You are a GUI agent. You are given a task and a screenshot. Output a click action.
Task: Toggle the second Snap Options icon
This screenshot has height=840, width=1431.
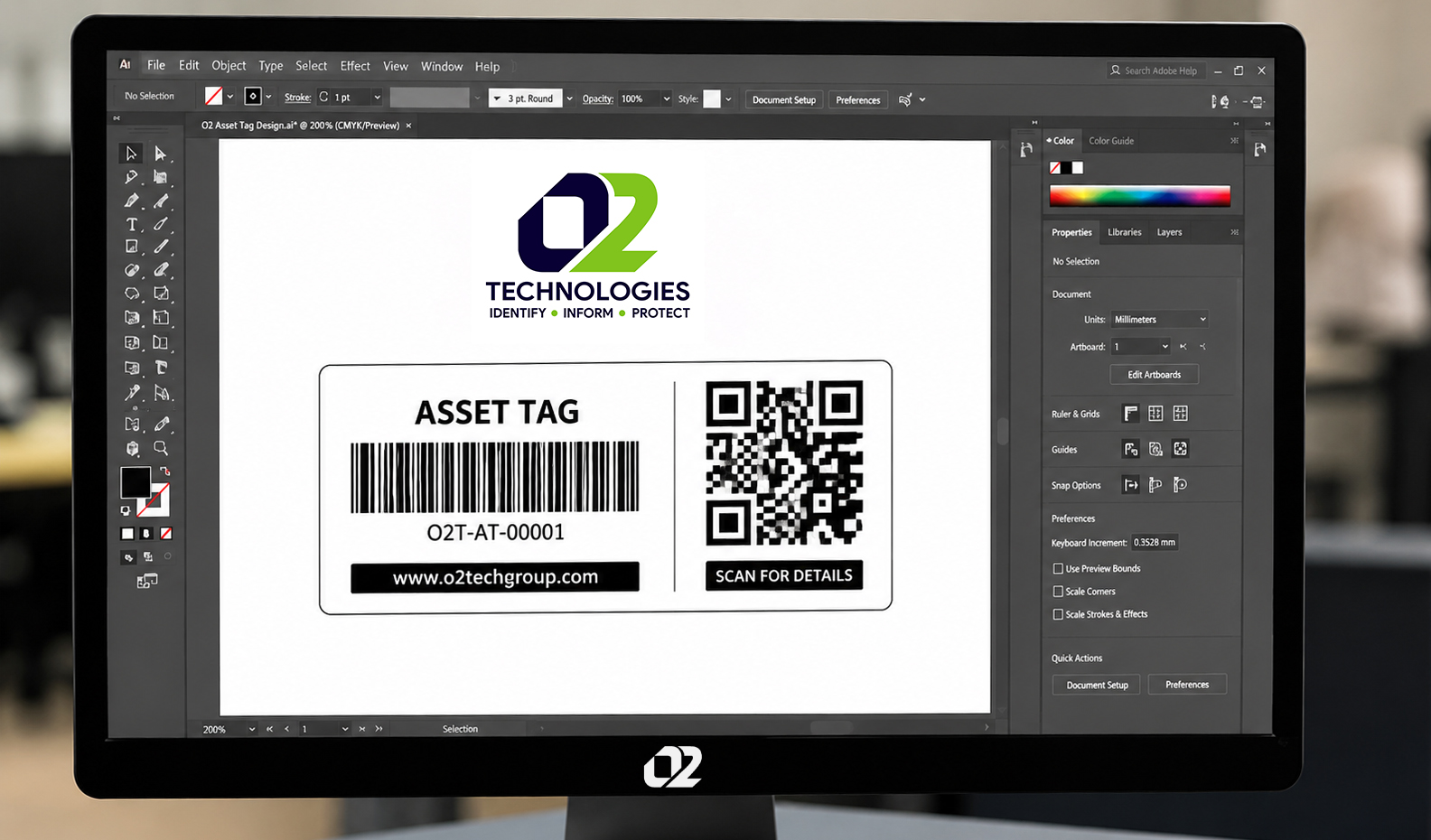(x=1155, y=485)
